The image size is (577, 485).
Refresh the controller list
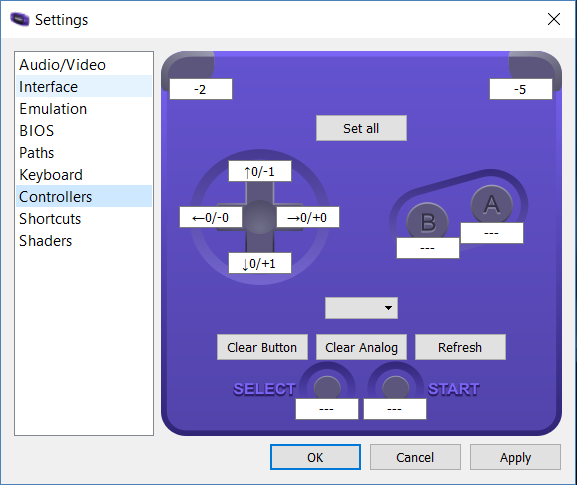(x=460, y=347)
